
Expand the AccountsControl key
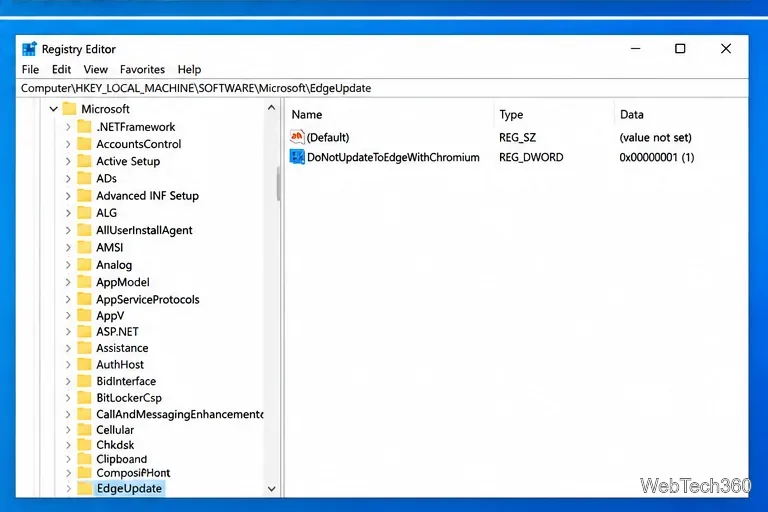click(68, 144)
